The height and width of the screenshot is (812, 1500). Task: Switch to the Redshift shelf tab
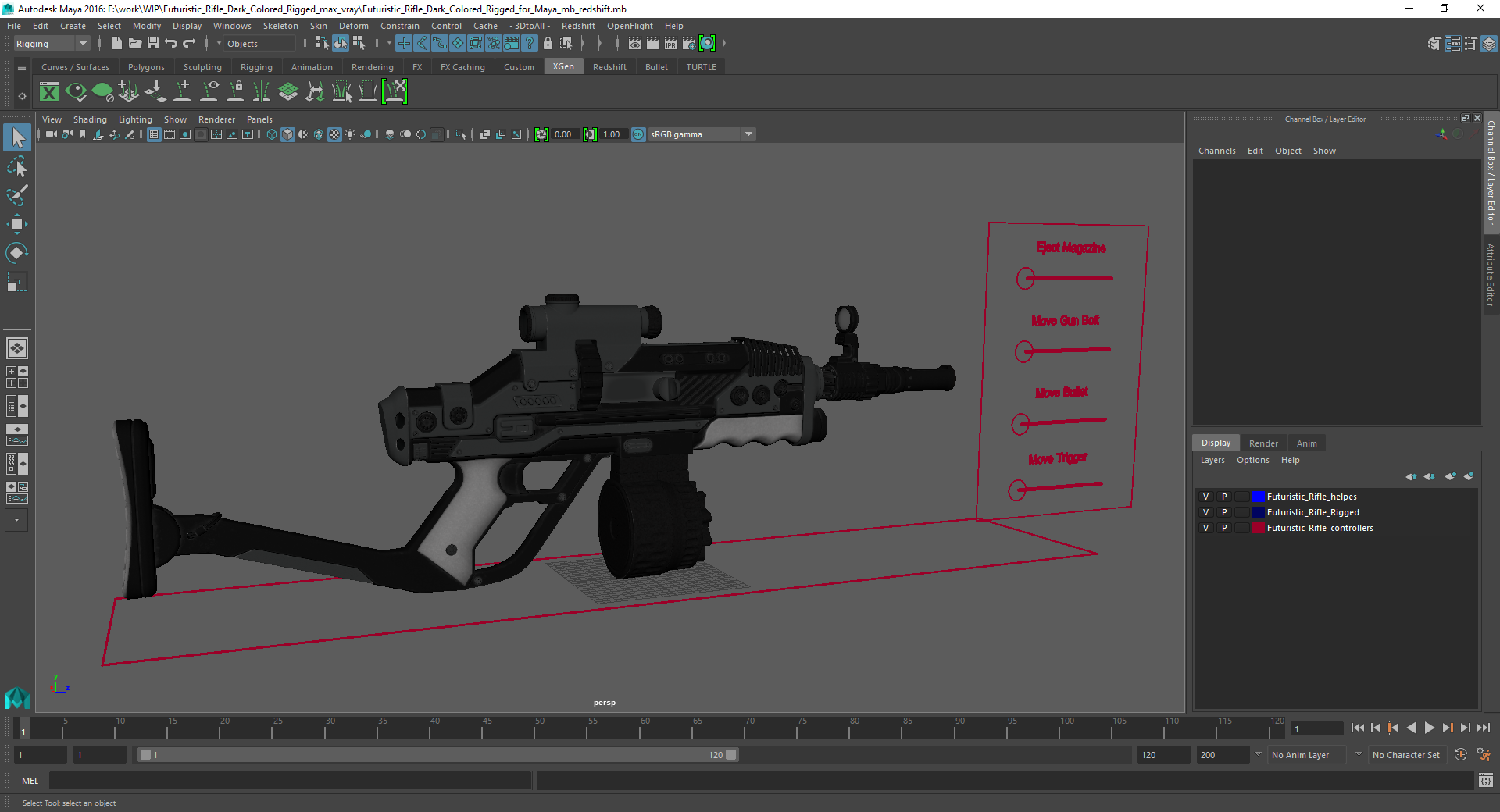tap(609, 67)
